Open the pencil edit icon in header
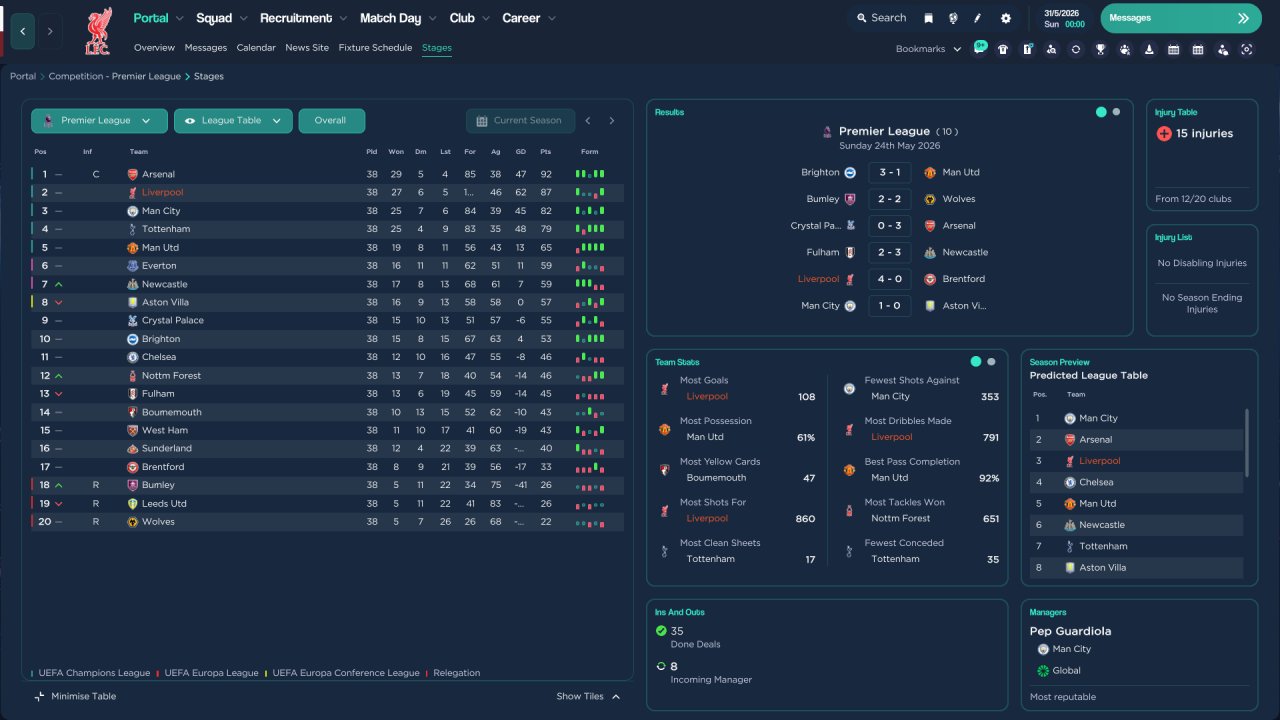Image resolution: width=1280 pixels, height=720 pixels. (978, 18)
